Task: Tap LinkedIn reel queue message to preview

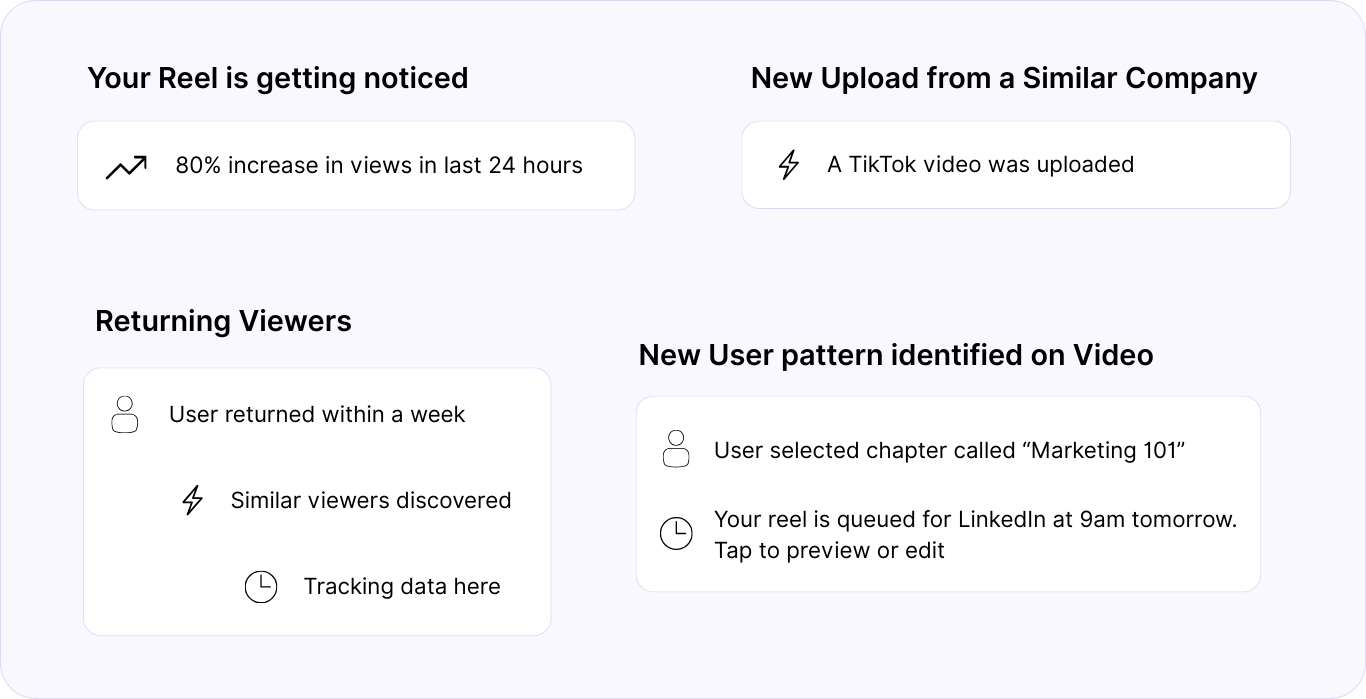Action: click(975, 534)
